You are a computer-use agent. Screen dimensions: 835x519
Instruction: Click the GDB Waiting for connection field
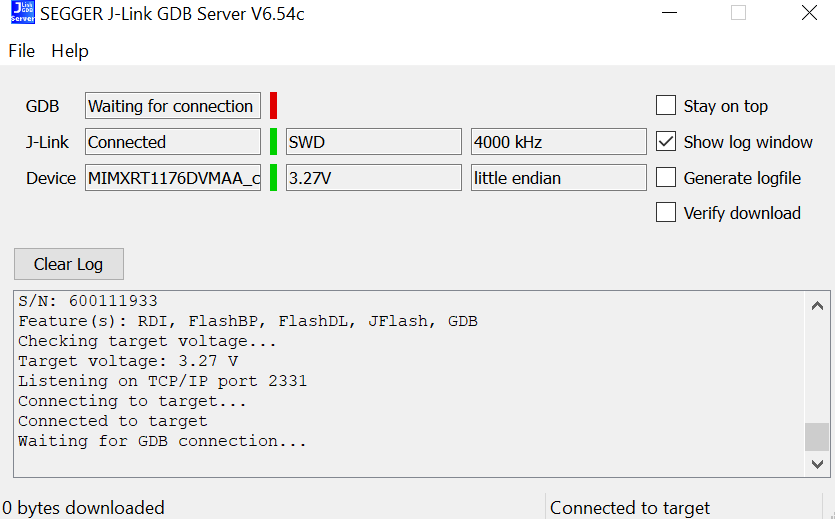tap(172, 106)
